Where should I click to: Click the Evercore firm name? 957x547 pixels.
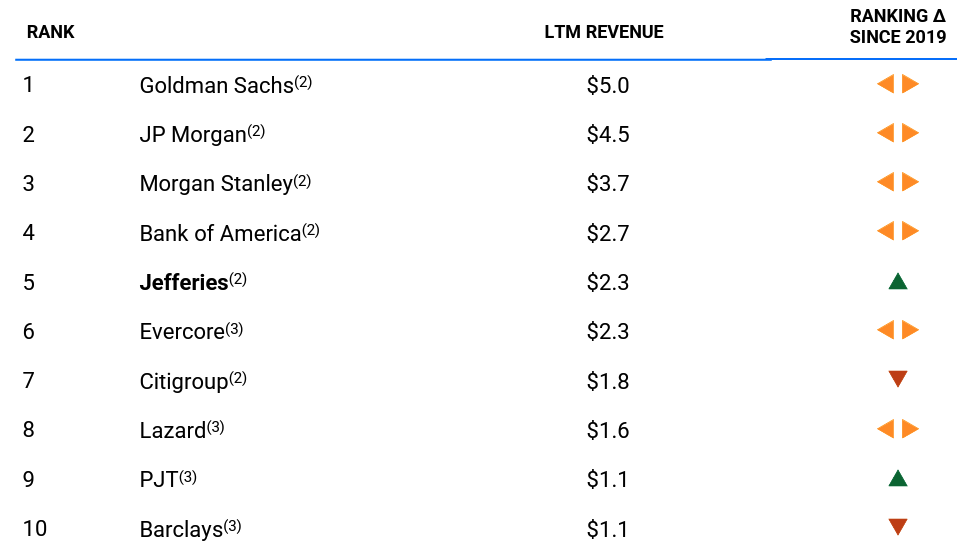(182, 331)
